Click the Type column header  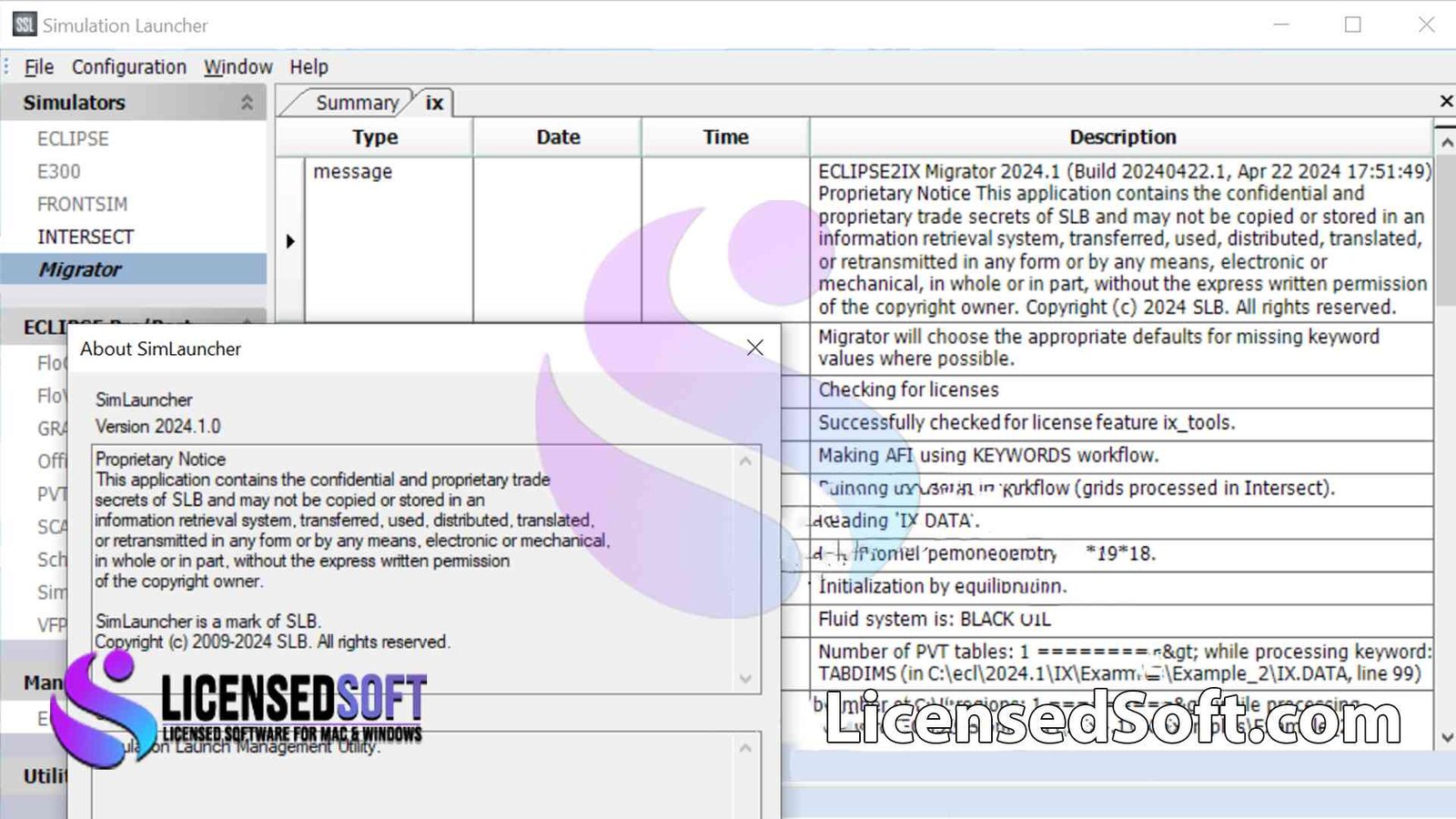(x=375, y=137)
